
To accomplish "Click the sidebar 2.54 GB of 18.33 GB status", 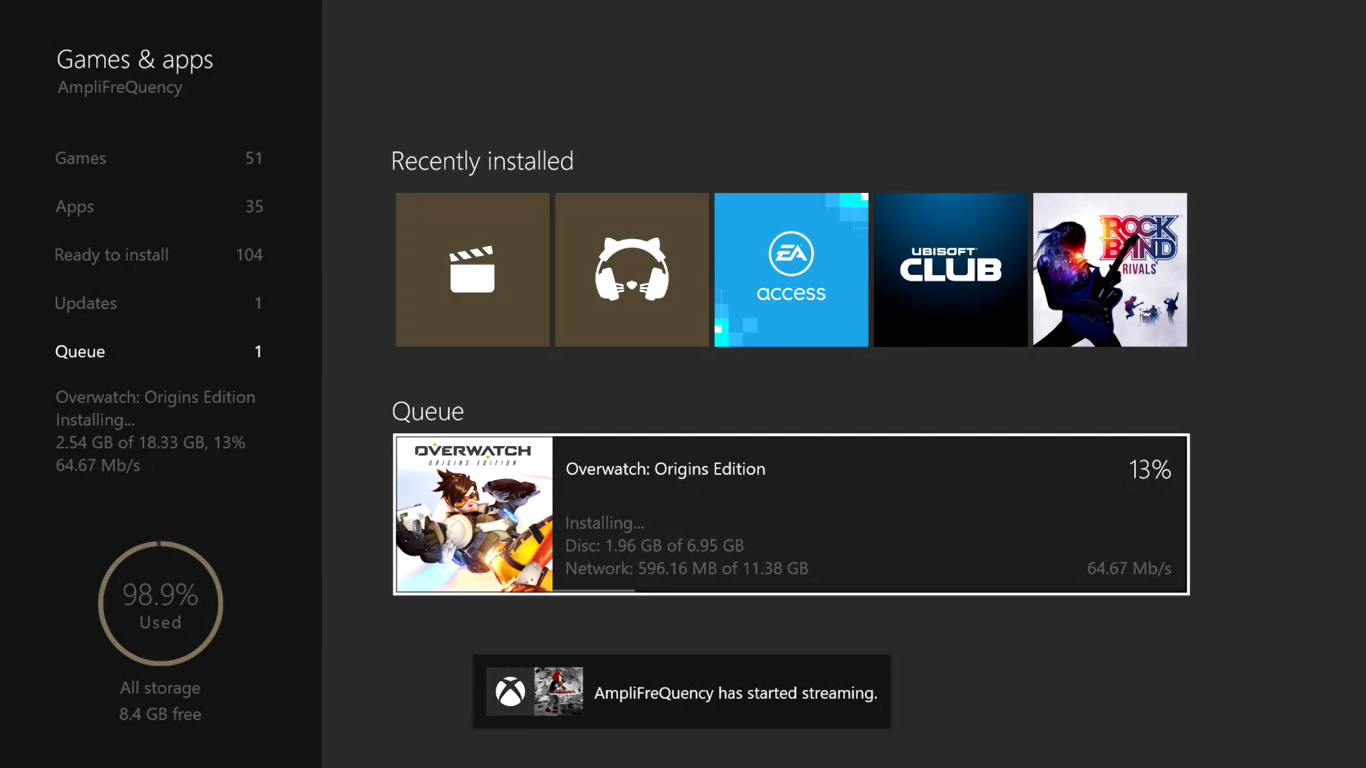I will (x=150, y=443).
